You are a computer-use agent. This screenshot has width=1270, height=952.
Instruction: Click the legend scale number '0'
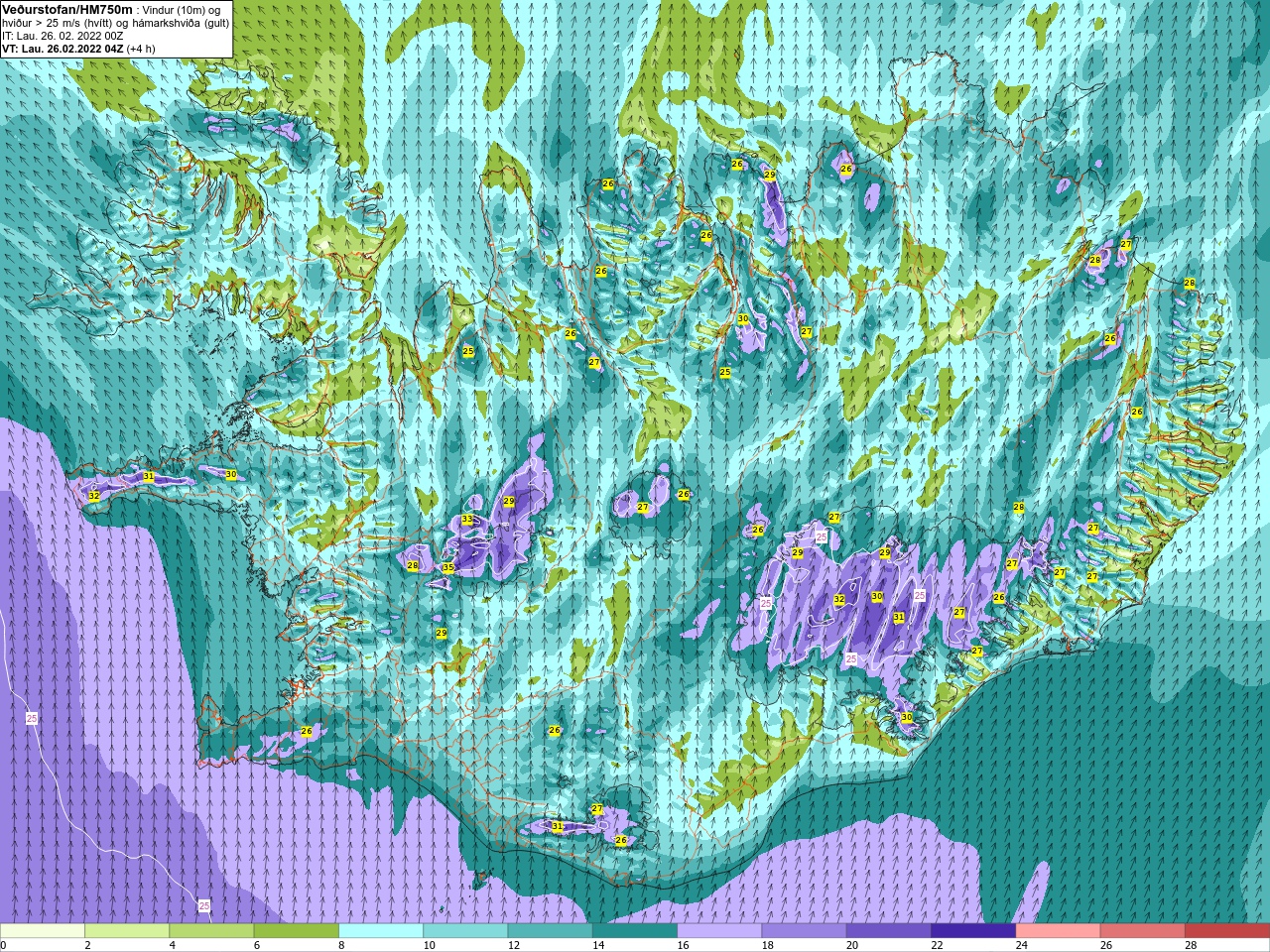(3, 945)
